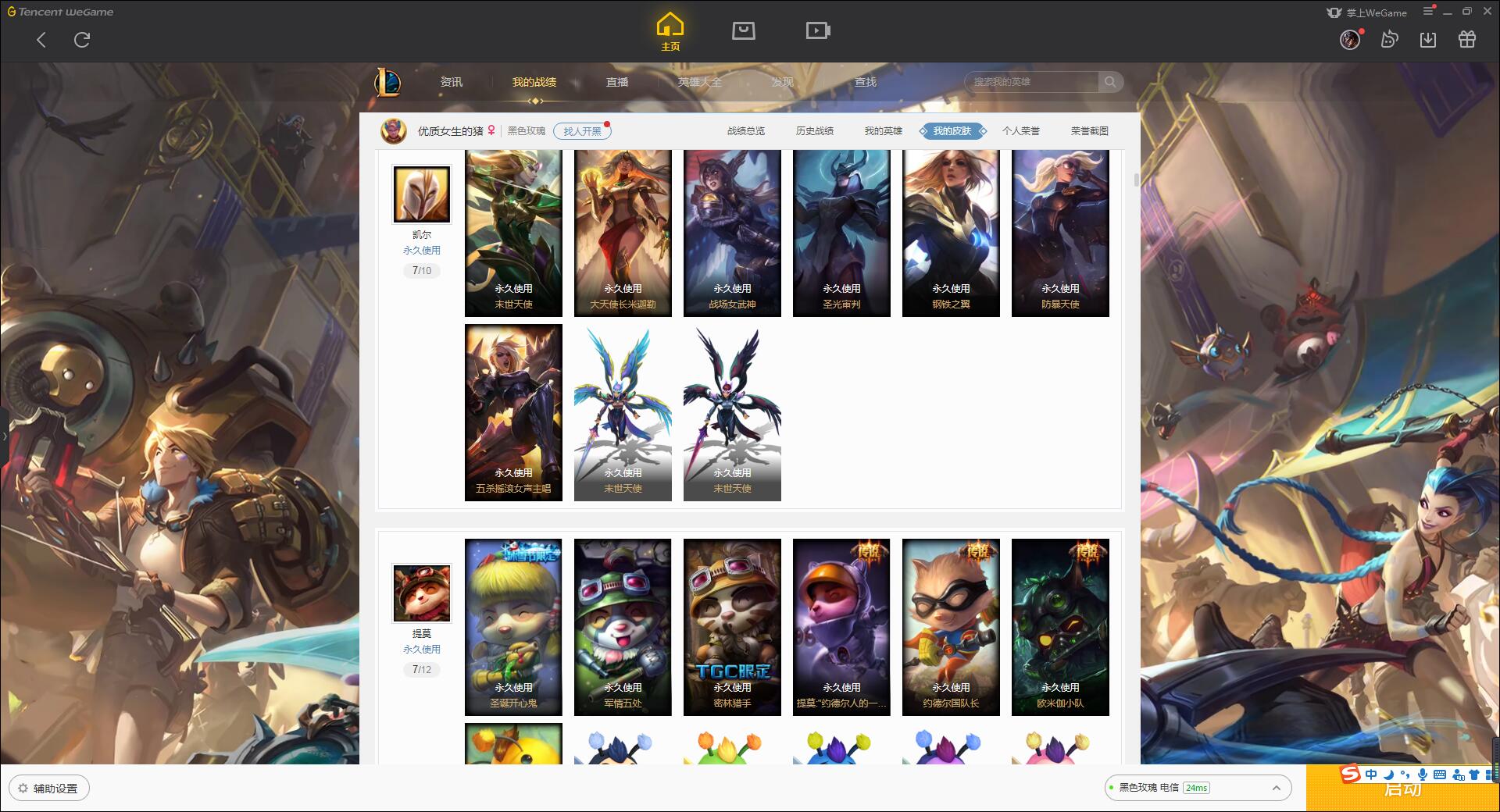Open the download manager icon

[1428, 40]
